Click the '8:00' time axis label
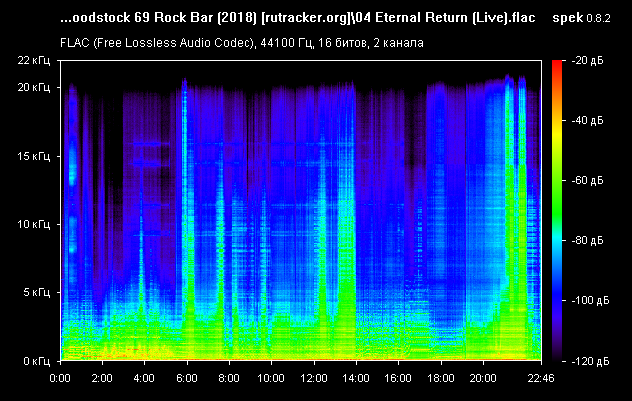This screenshot has height=401, width=632. tap(229, 378)
